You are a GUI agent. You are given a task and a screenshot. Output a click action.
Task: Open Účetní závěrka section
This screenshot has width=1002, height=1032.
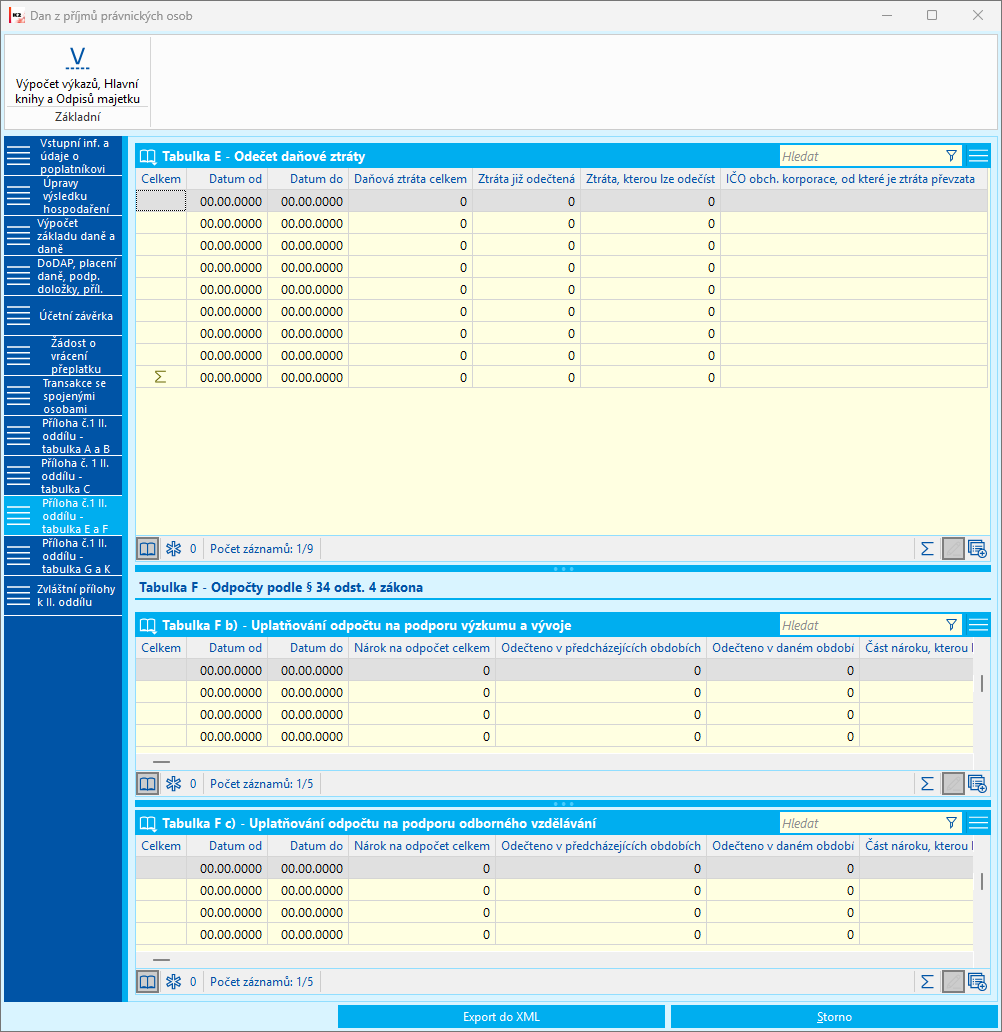pyautogui.click(x=63, y=316)
